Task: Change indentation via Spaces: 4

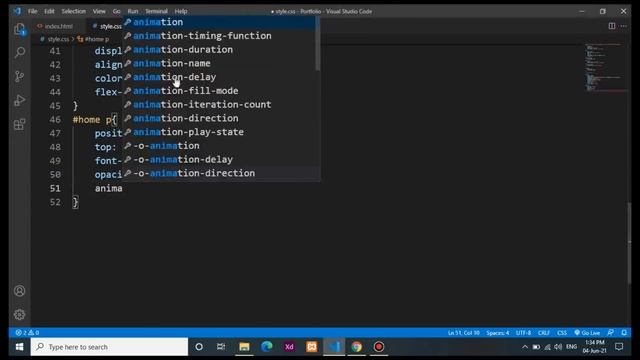Action: 497,333
